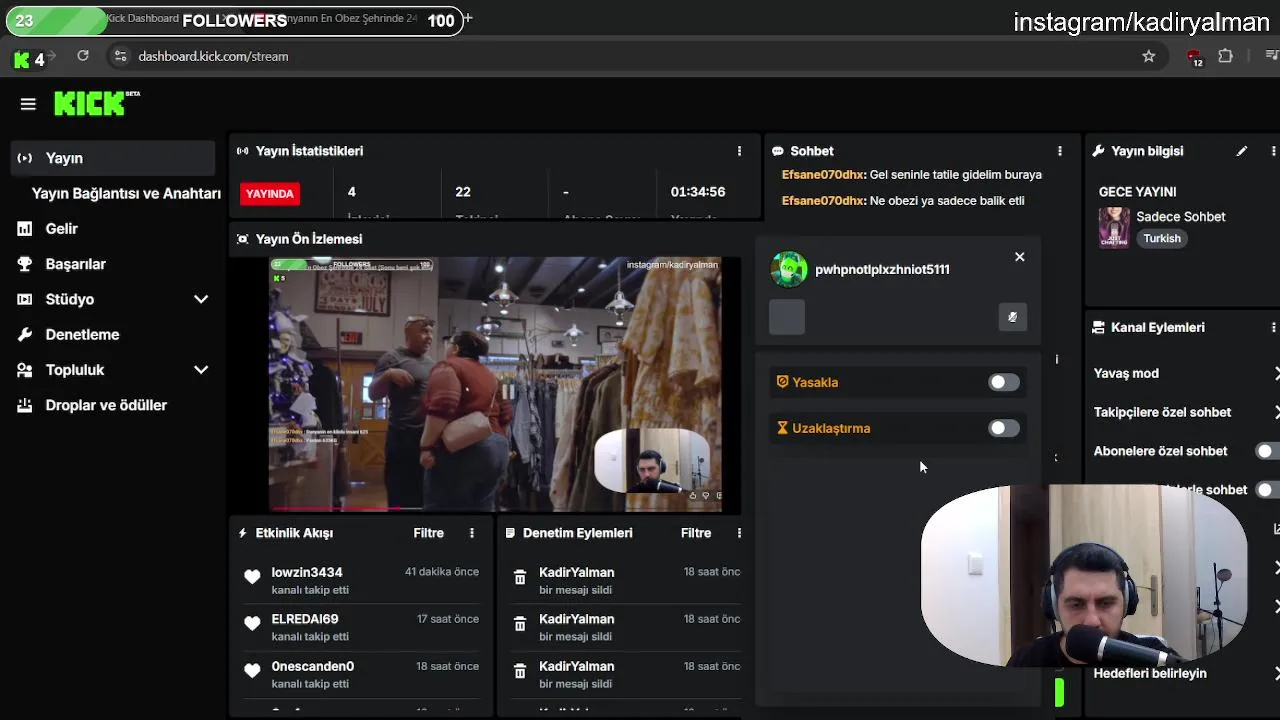
Task: Click the Yayın bilgisi wrench icon
Action: coord(1099,151)
